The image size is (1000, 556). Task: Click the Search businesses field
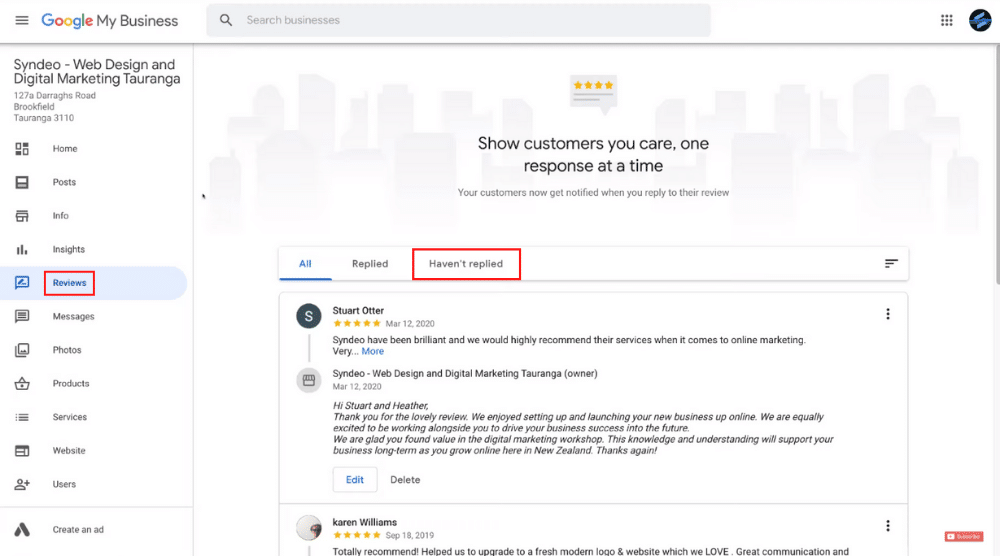click(458, 20)
